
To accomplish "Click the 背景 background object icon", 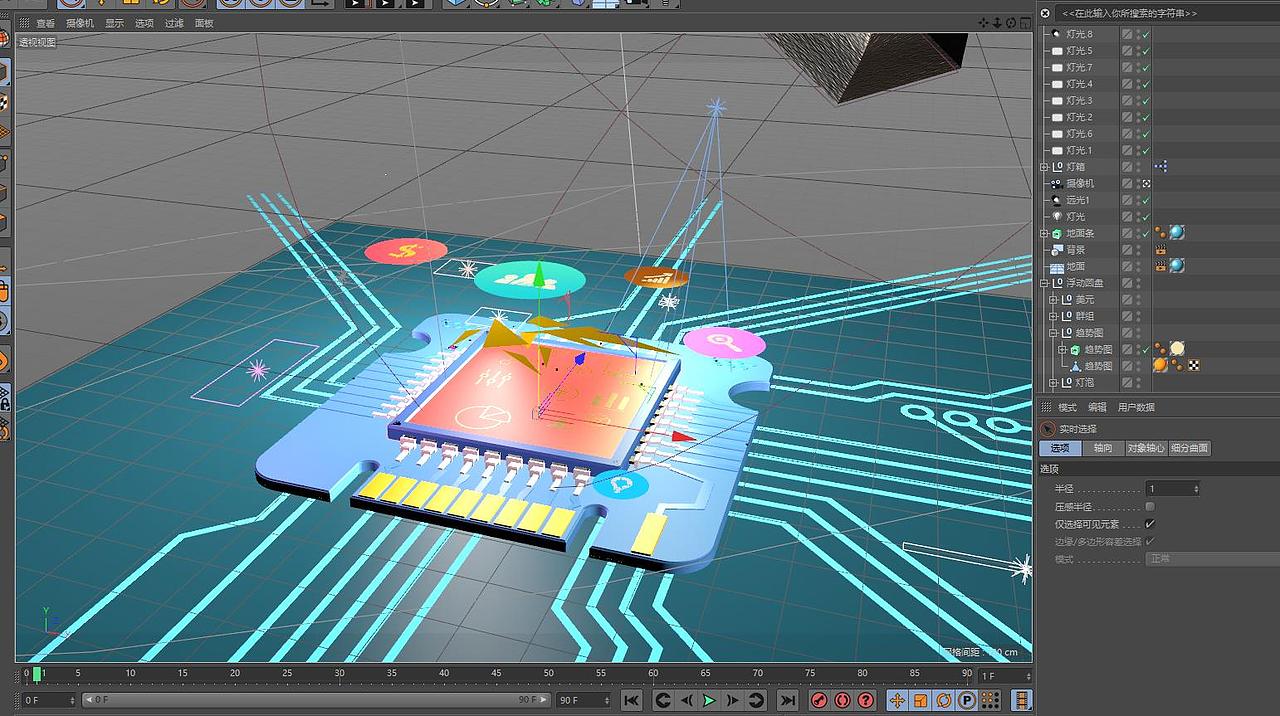I will coord(1056,250).
